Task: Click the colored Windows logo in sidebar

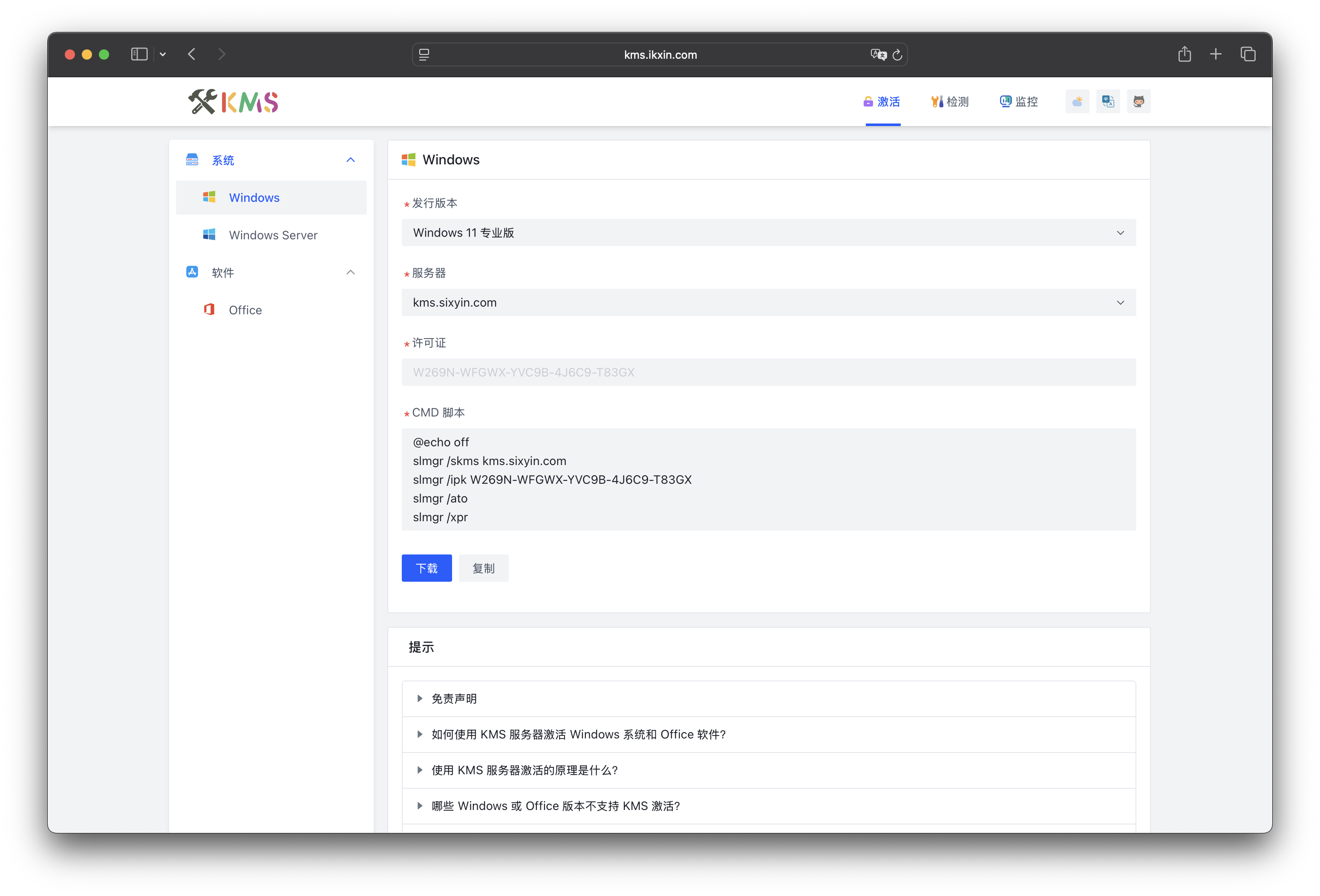Action: (x=209, y=197)
